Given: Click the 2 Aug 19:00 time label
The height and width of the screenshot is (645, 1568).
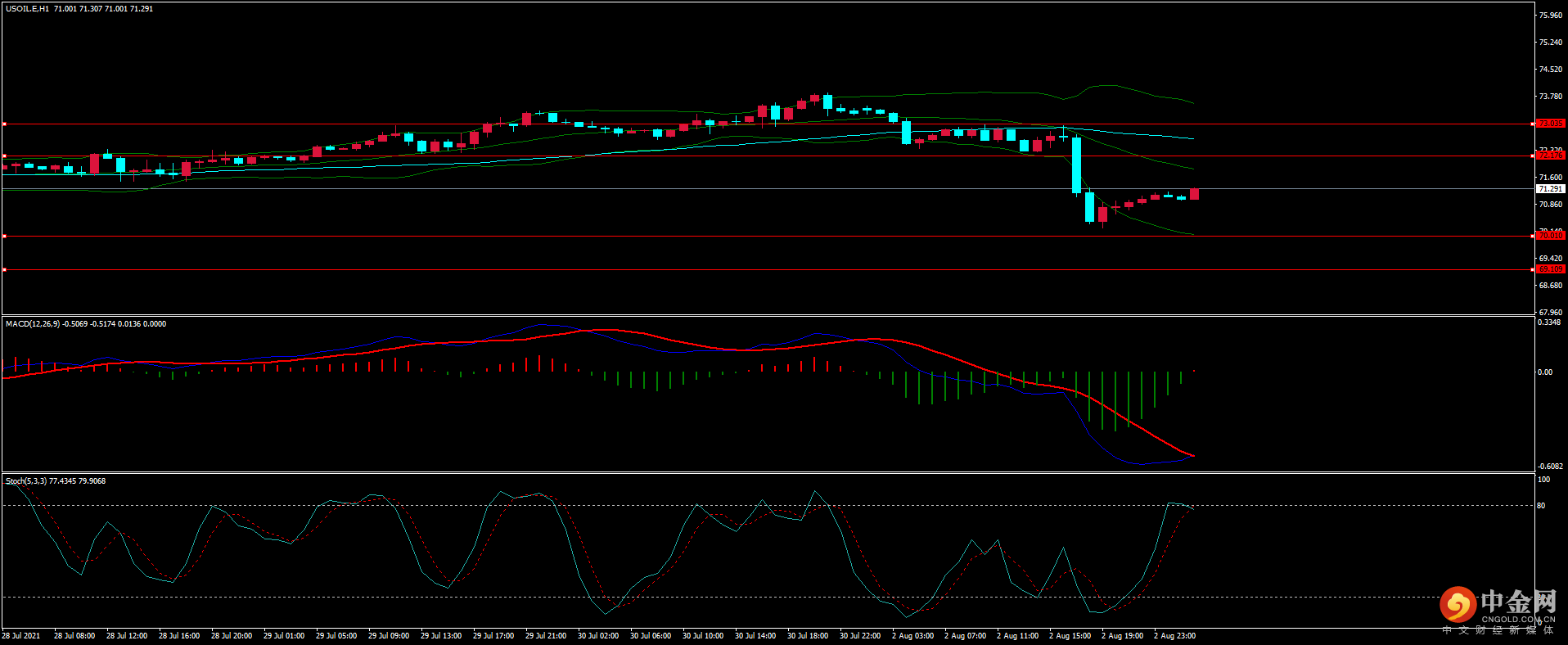Looking at the screenshot, I should pyautogui.click(x=1122, y=636).
